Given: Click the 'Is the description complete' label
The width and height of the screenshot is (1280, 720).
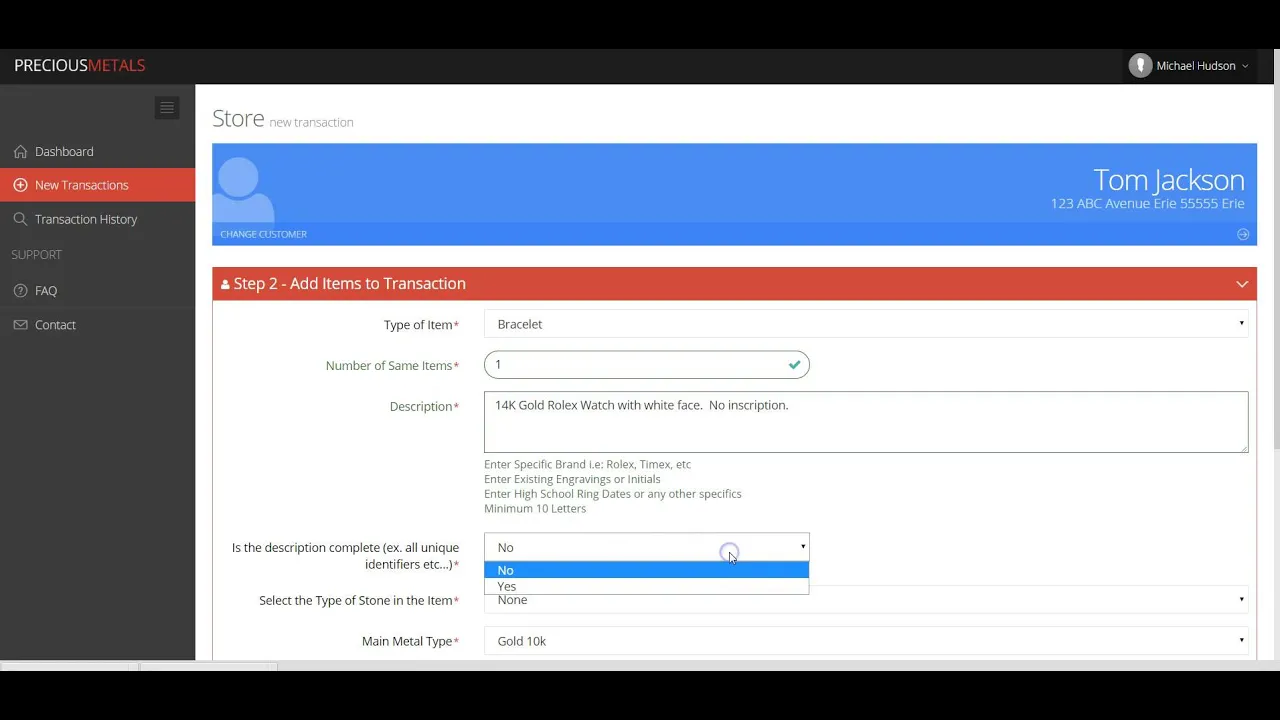Looking at the screenshot, I should pyautogui.click(x=345, y=556).
